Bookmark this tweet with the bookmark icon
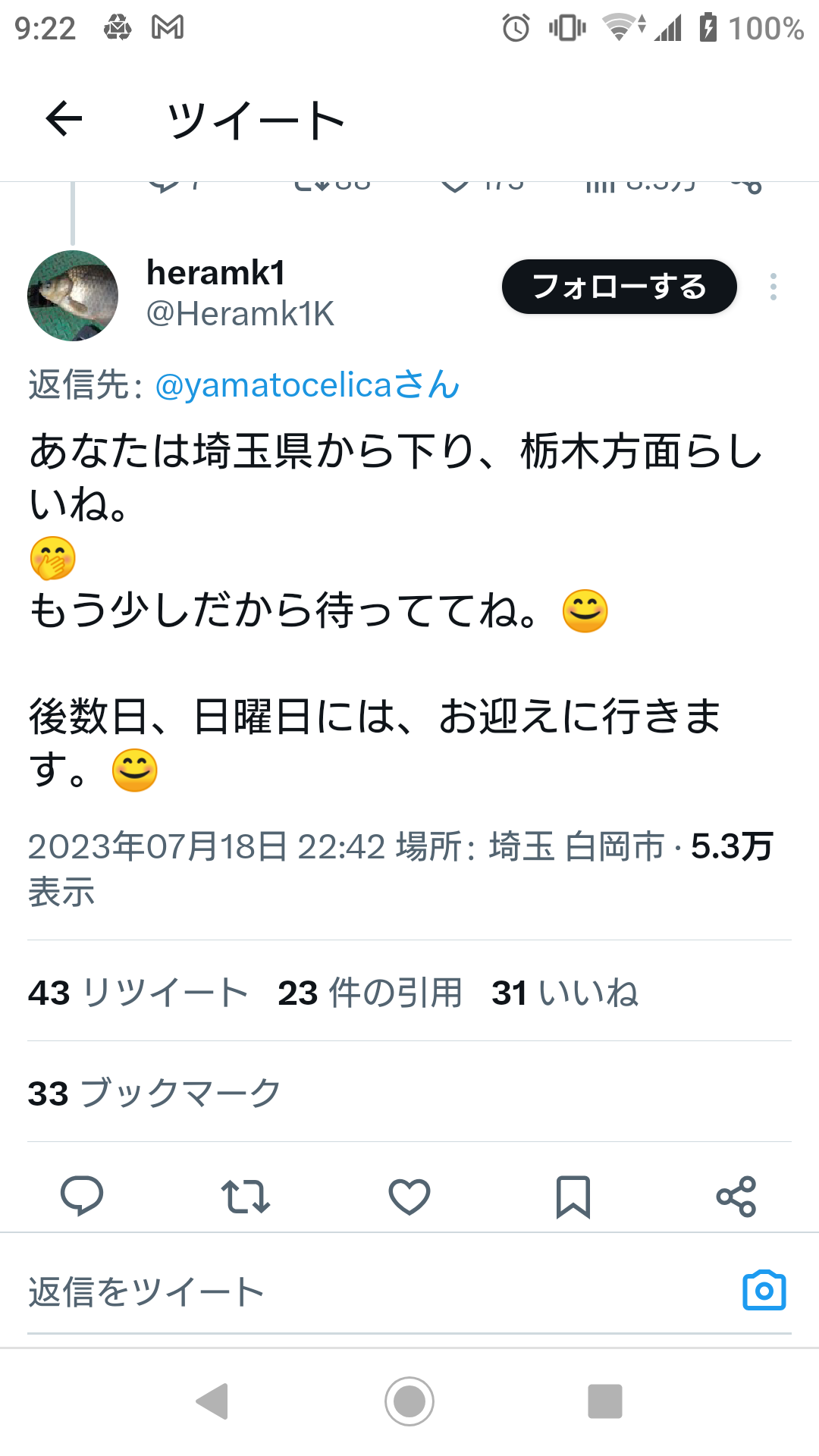This screenshot has height=1456, width=819. pyautogui.click(x=573, y=1197)
